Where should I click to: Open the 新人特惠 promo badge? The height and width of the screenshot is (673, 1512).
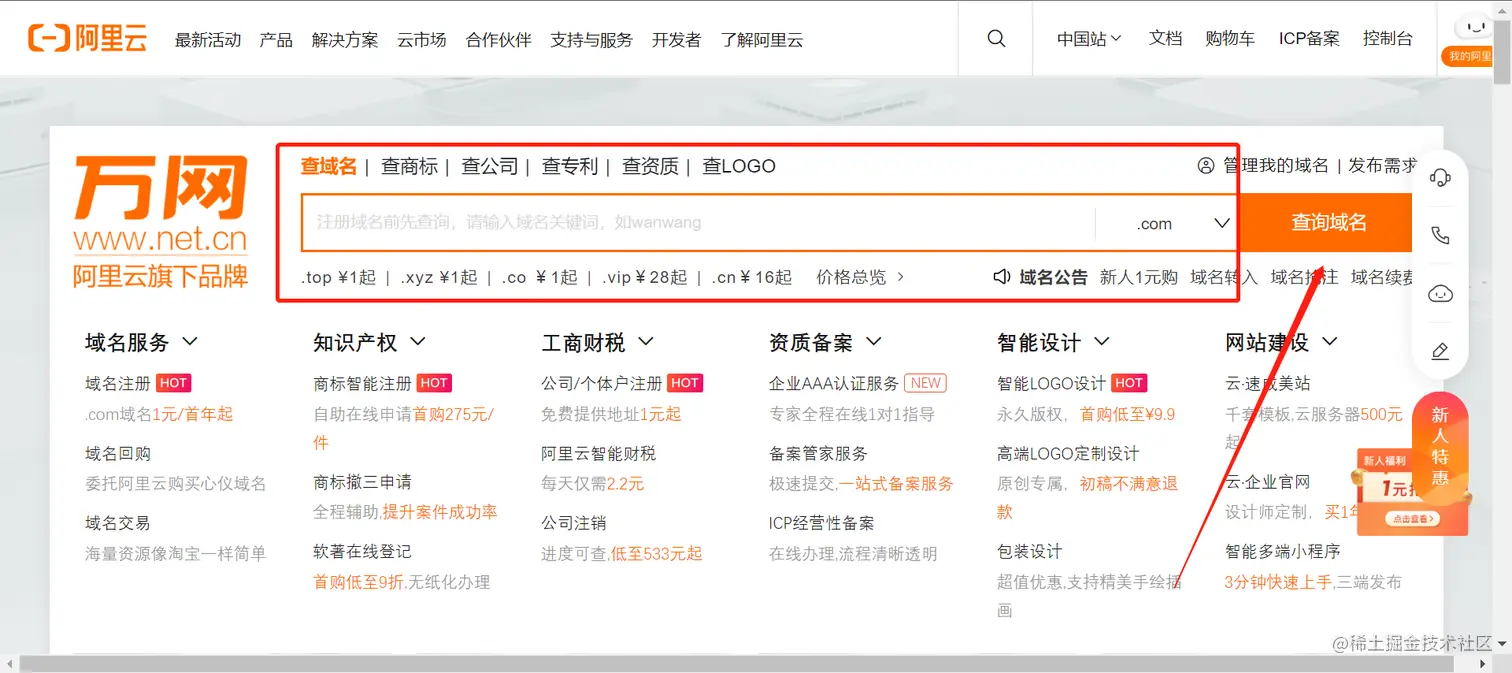pos(1440,444)
